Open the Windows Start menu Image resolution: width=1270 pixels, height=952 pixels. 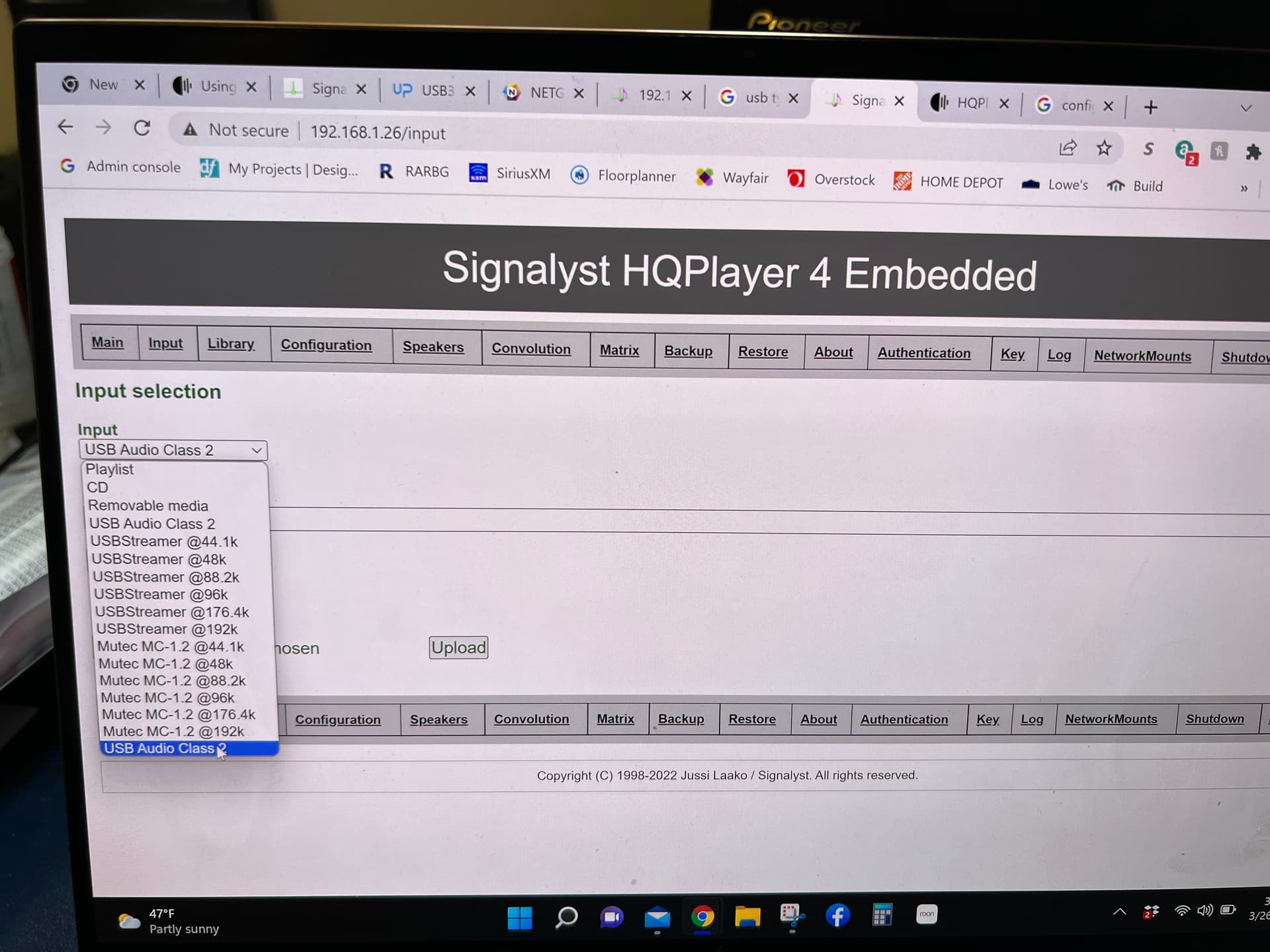(520, 917)
